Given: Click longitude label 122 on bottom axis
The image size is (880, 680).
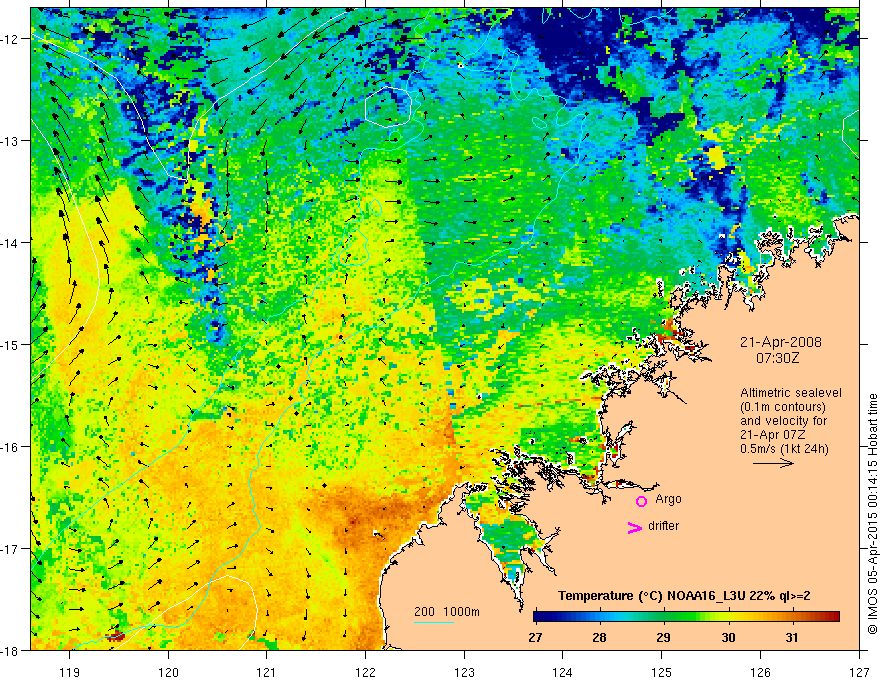Looking at the screenshot, I should 365,672.
